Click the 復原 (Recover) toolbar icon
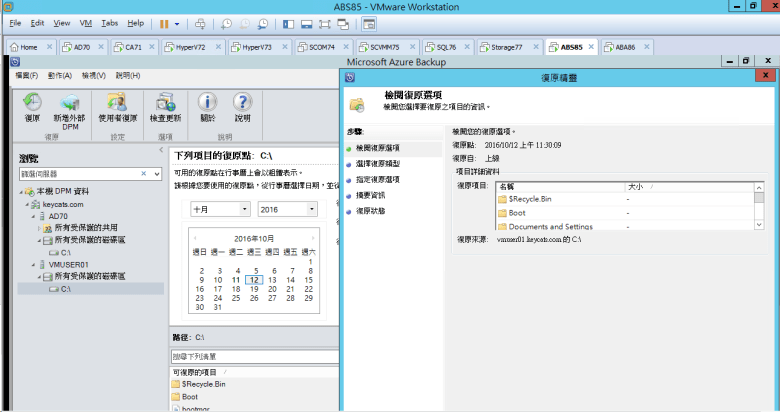This screenshot has width=780, height=412. coord(32,104)
